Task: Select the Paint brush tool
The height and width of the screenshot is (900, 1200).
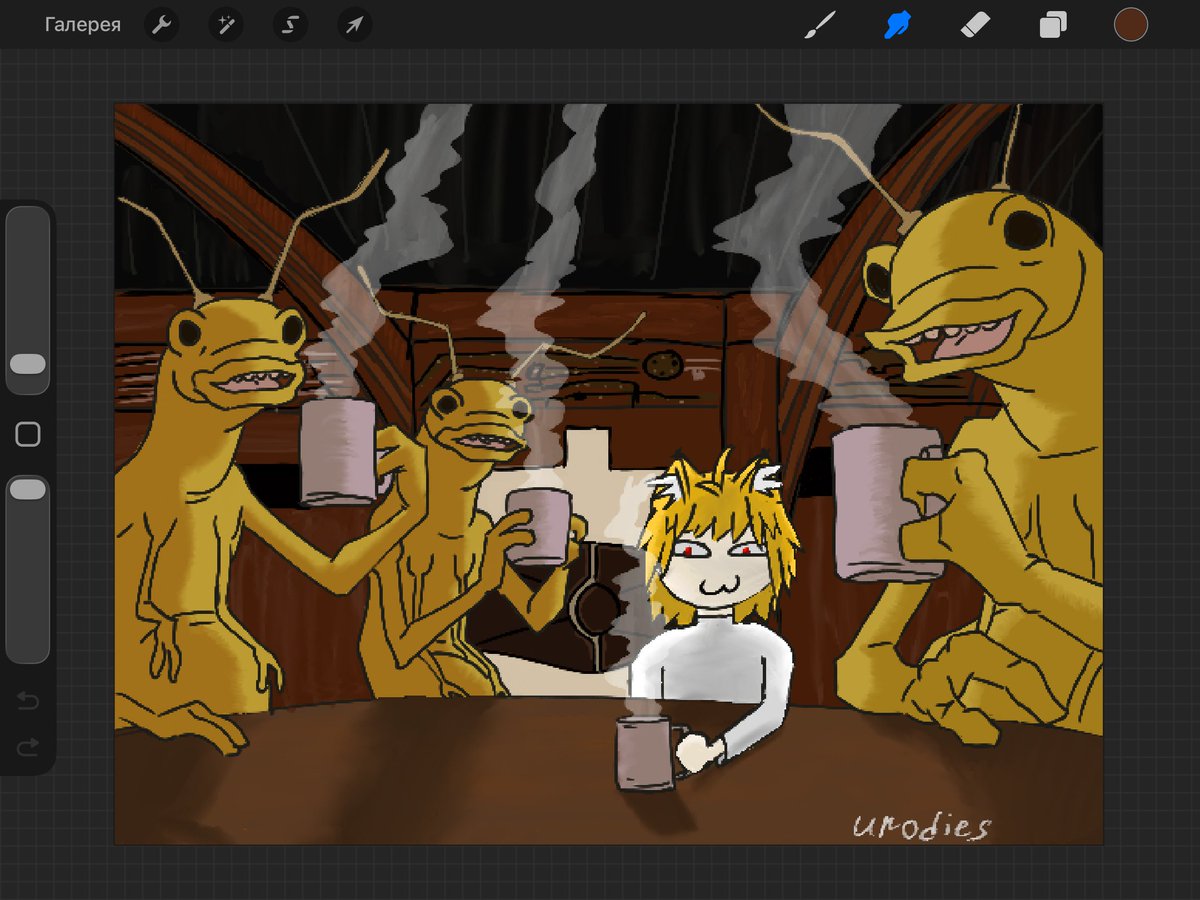Action: 820,25
